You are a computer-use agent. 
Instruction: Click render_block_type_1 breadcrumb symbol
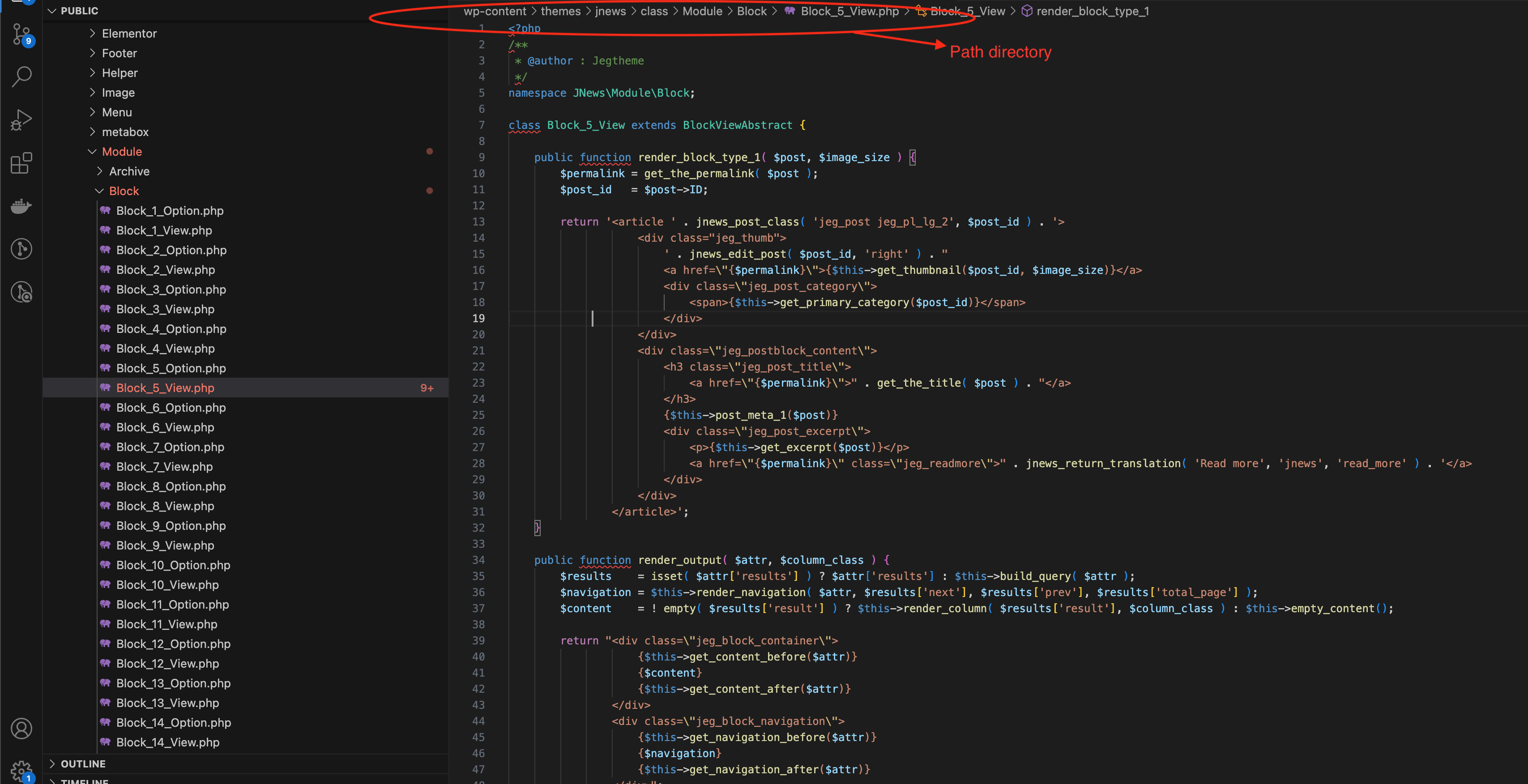click(1092, 11)
